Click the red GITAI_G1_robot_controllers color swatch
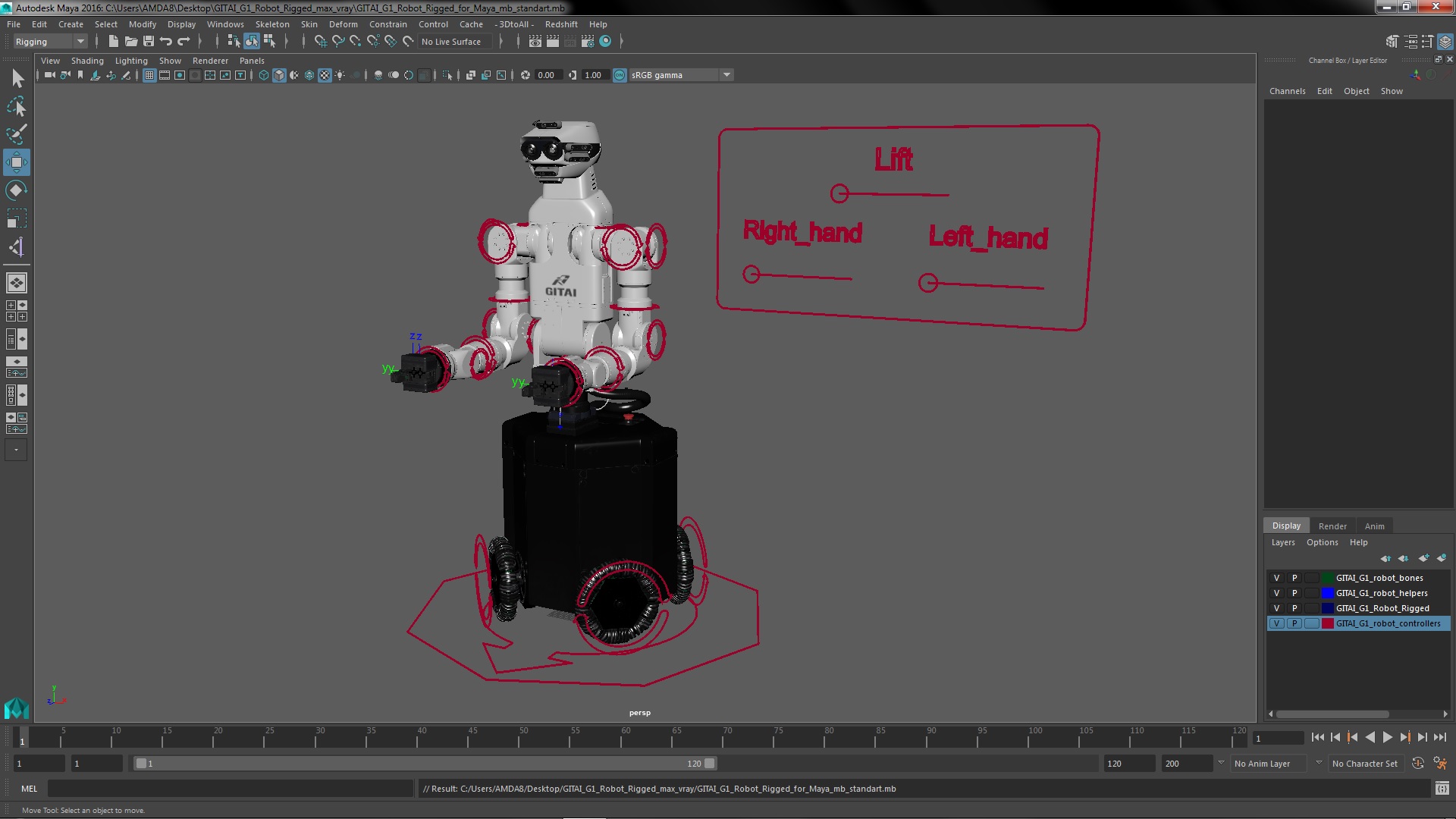 [x=1328, y=623]
